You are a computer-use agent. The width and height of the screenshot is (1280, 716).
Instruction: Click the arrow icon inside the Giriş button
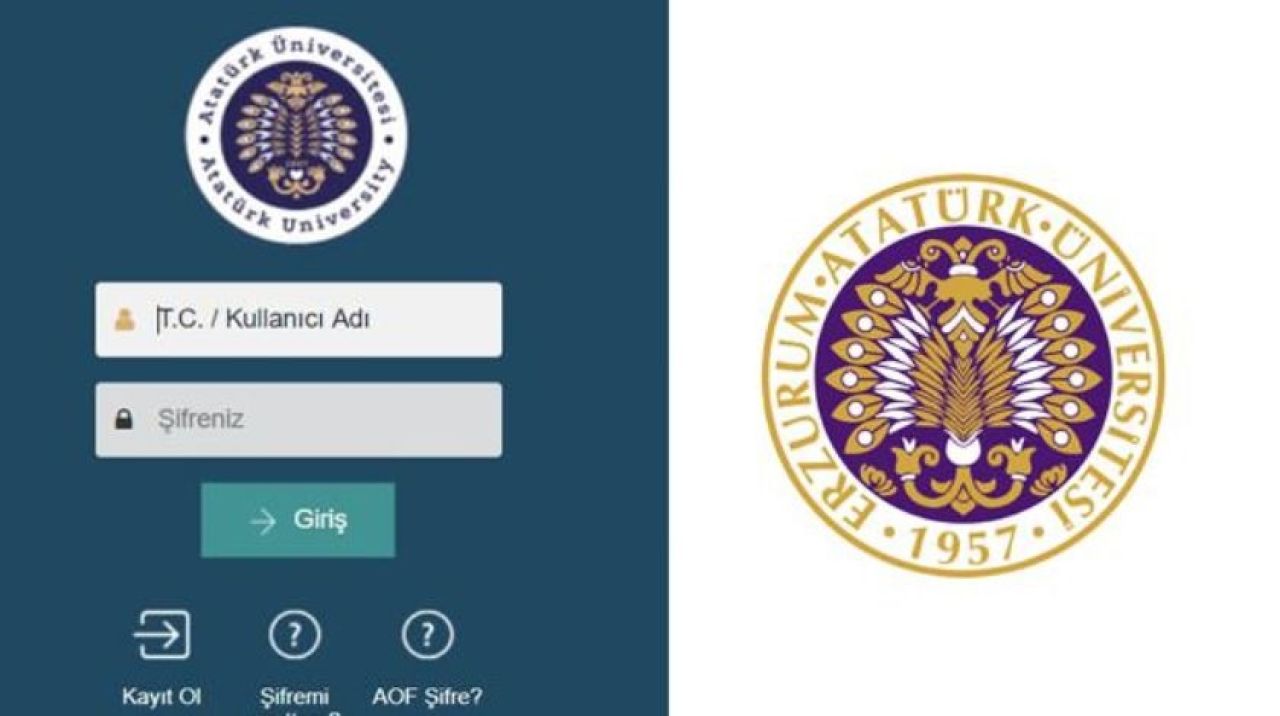263,521
